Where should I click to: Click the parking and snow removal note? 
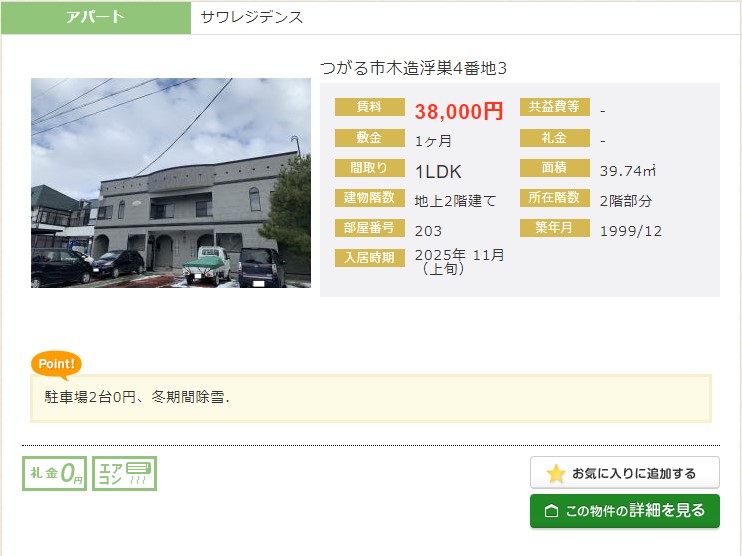point(138,397)
